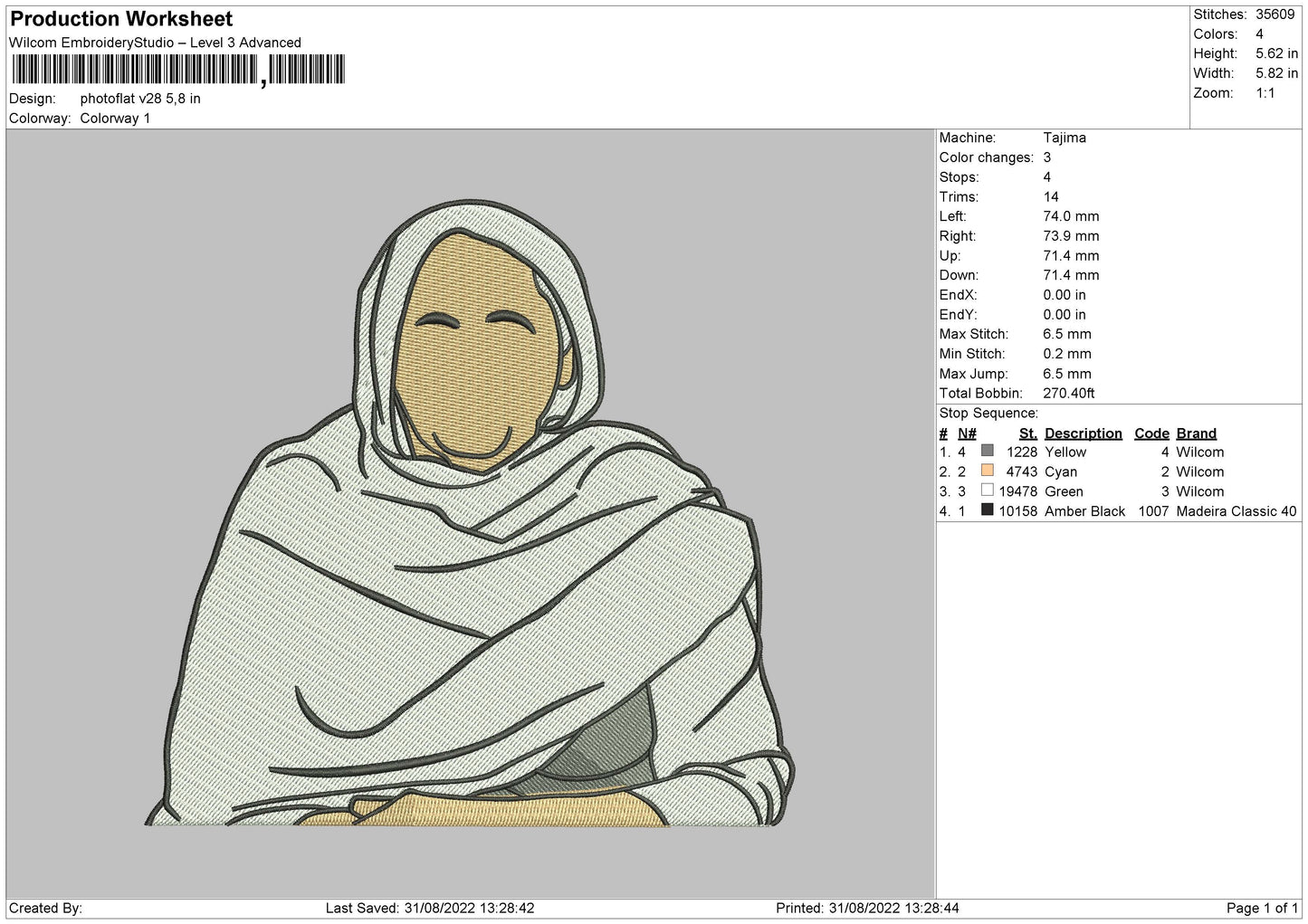The height and width of the screenshot is (924, 1308).
Task: Click the Width value '5.82 in'
Action: tap(1276, 73)
